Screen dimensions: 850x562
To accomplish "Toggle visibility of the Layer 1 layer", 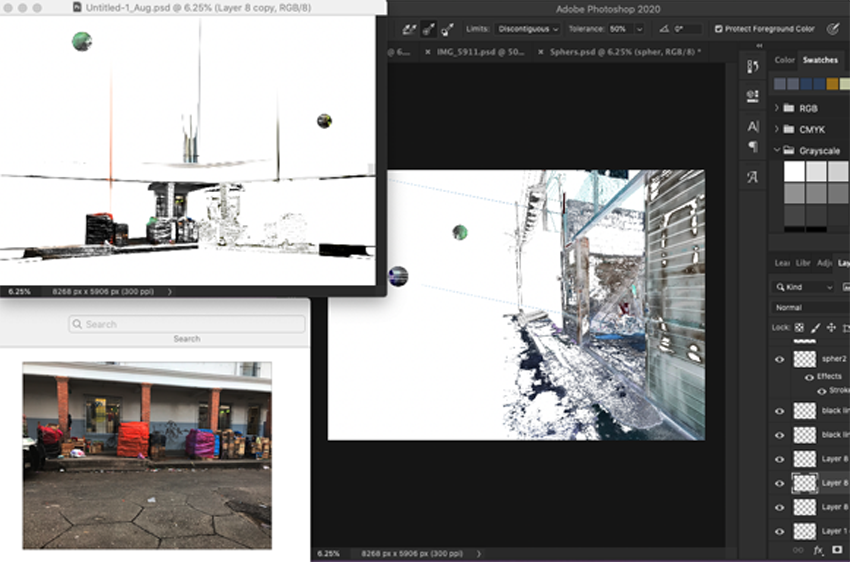I will point(780,531).
